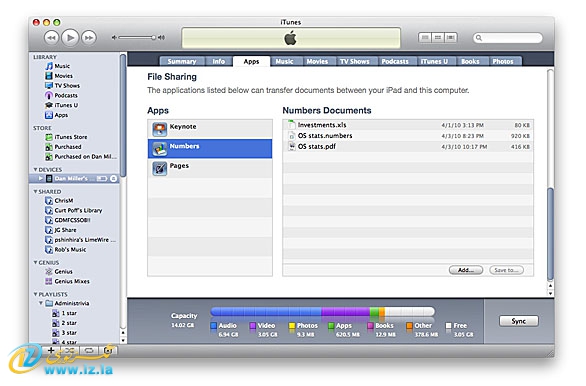Switch to cover flow view button
This screenshot has width=586, height=386.
451,37
